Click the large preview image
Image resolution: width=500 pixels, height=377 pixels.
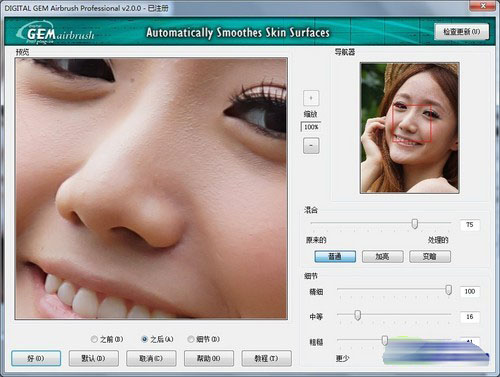click(151, 188)
